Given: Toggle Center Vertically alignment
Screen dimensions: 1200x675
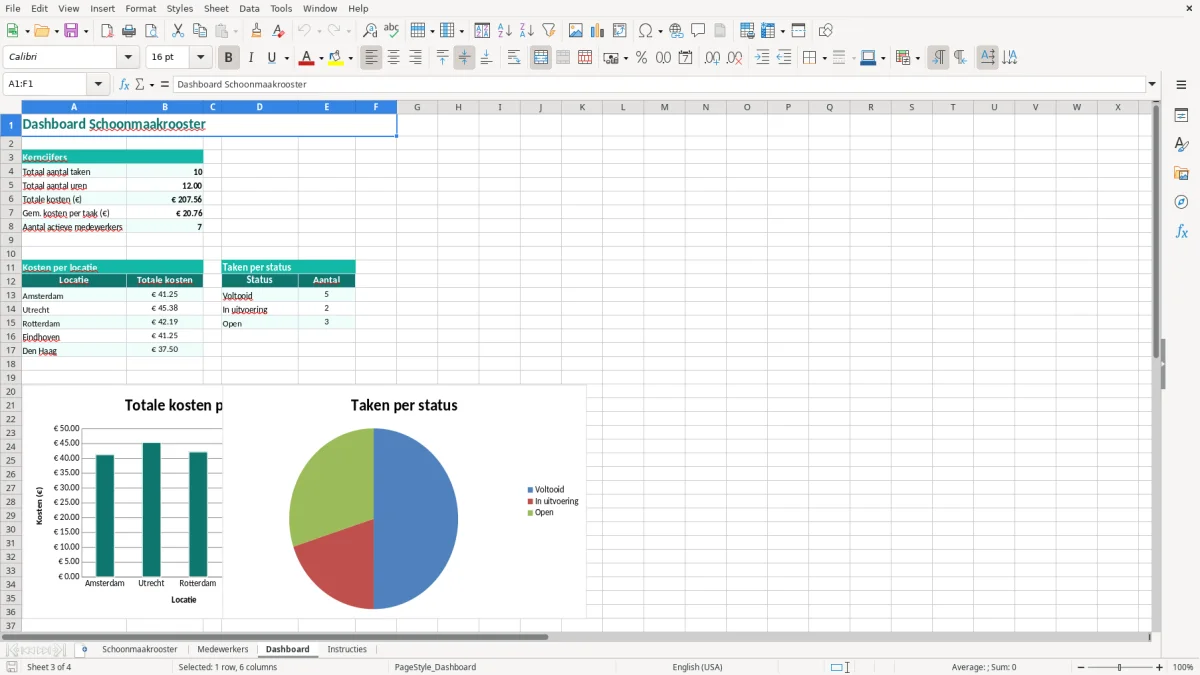Looking at the screenshot, I should point(465,58).
